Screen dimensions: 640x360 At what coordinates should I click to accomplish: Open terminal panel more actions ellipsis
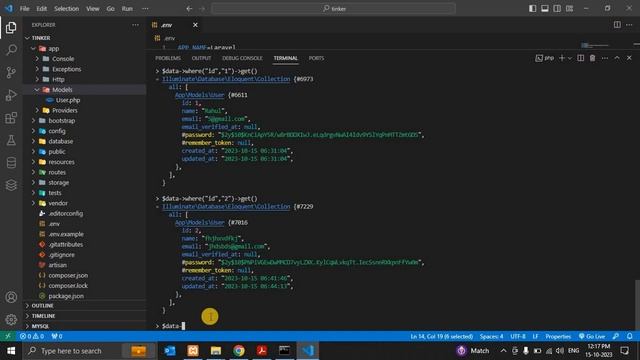click(x=604, y=58)
